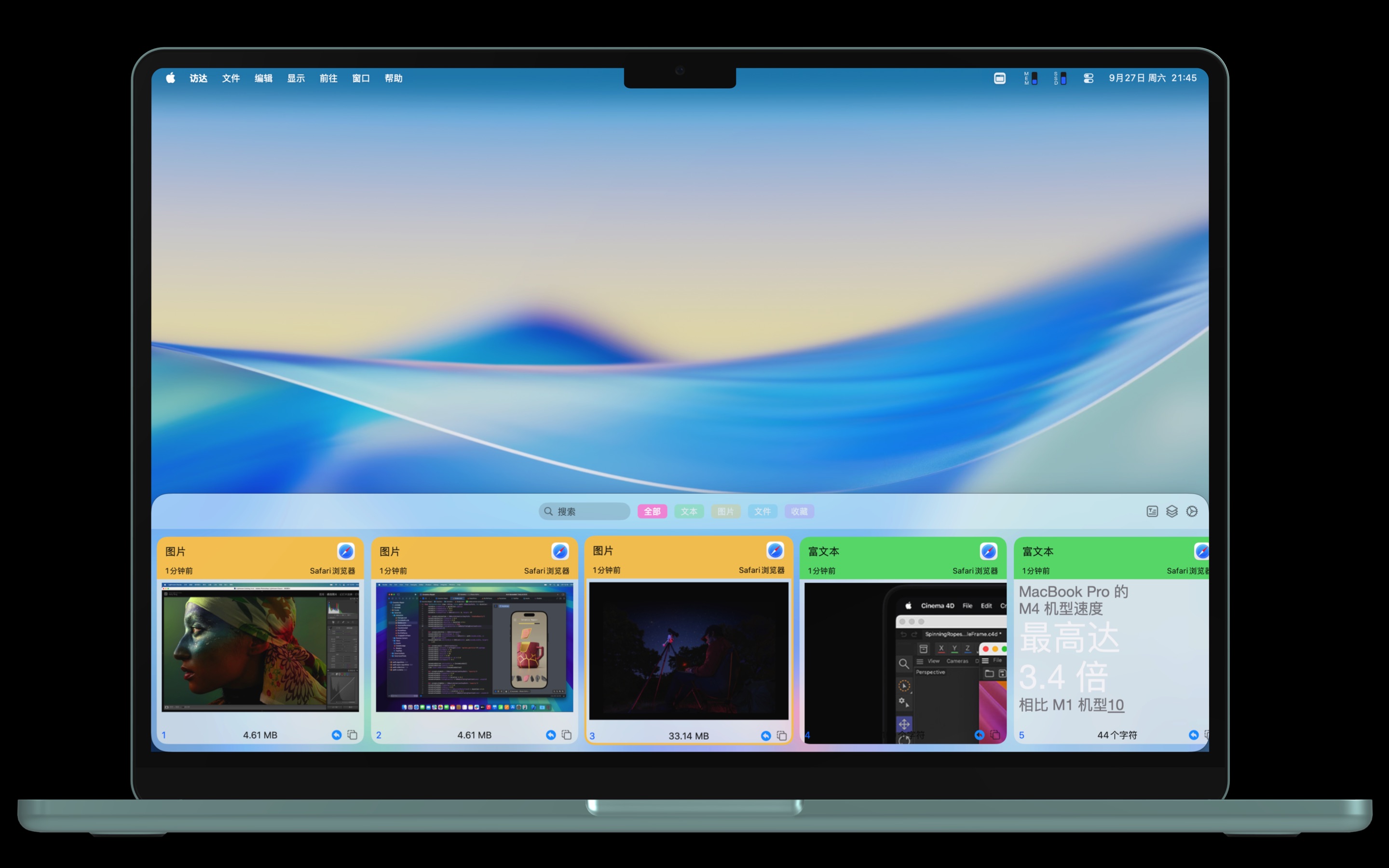Viewport: 1389px width, 868px height.
Task: Select the 全部 filter tab
Action: coord(652,511)
